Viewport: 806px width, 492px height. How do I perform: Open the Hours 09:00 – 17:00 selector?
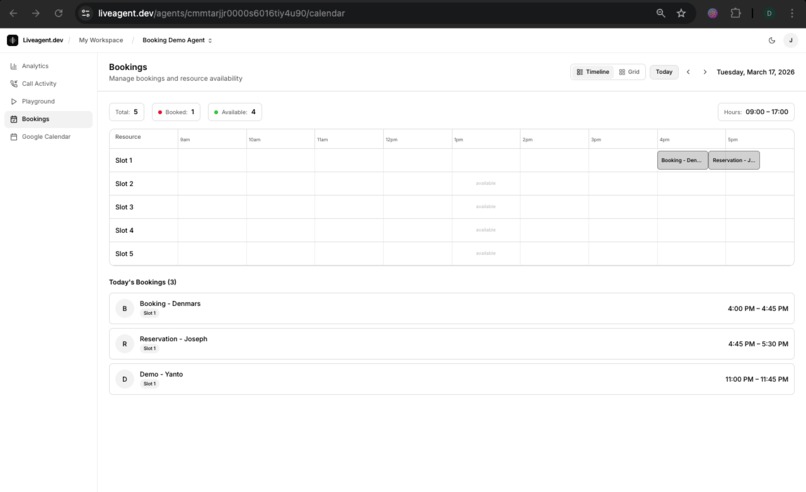coord(756,112)
